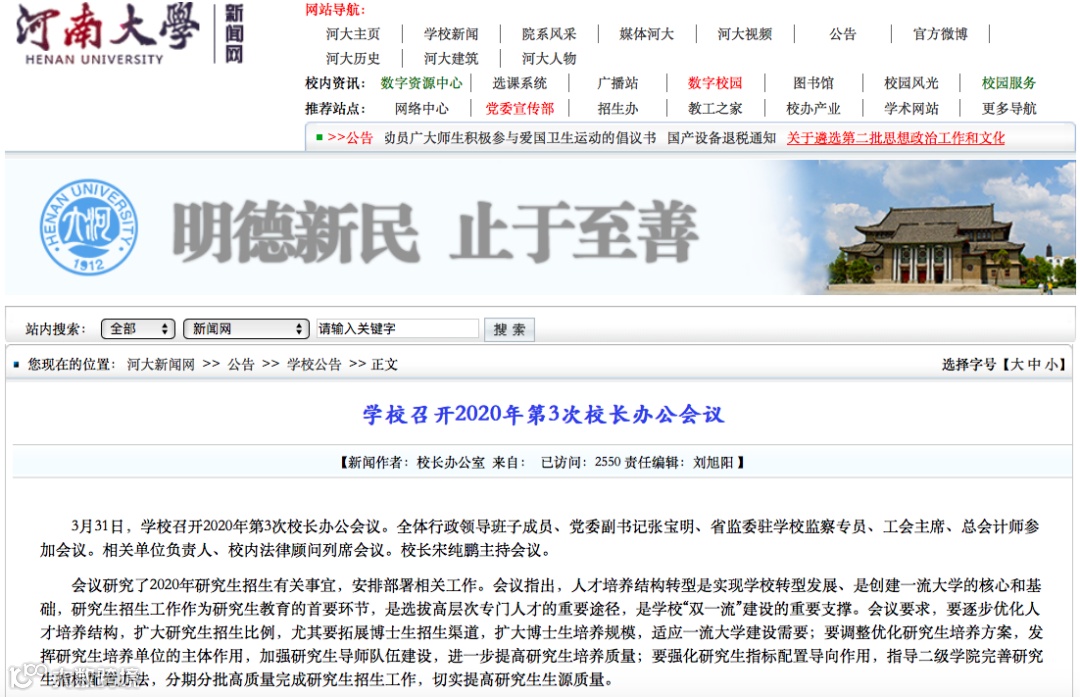Focus the 请输入关键字 search input field
Image resolution: width=1080 pixels, height=697 pixels.
click(397, 329)
